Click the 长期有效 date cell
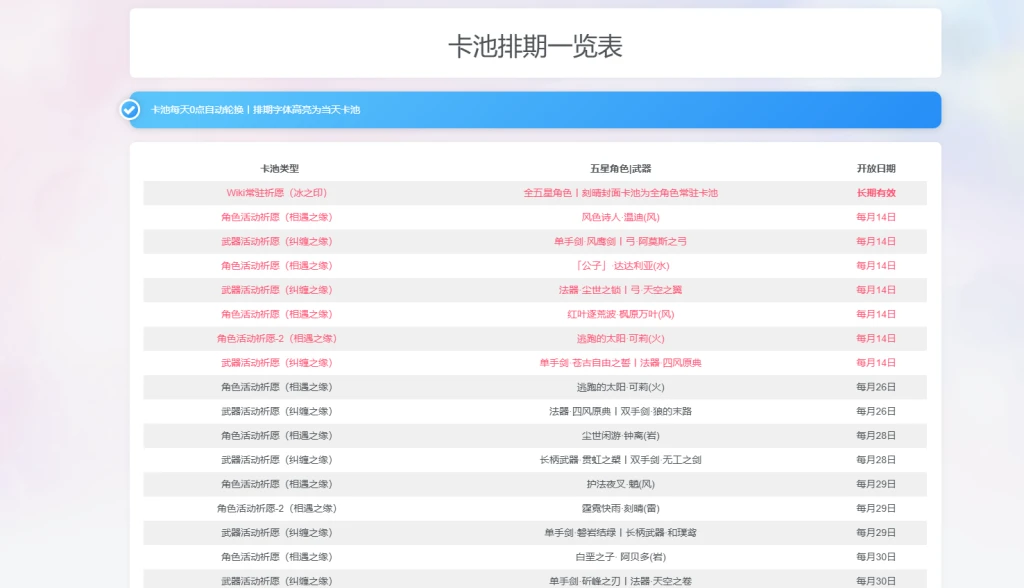 point(875,193)
